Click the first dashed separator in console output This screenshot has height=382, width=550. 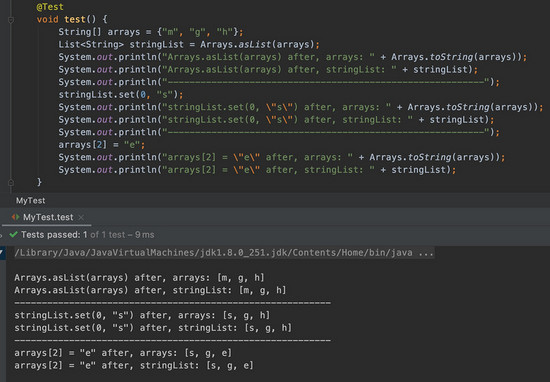pyautogui.click(x=172, y=303)
